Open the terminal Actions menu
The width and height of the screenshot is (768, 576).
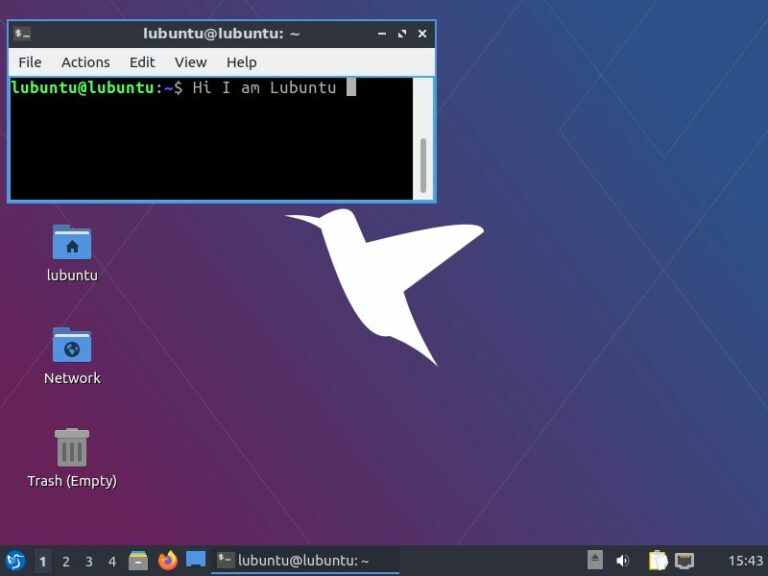(x=85, y=62)
